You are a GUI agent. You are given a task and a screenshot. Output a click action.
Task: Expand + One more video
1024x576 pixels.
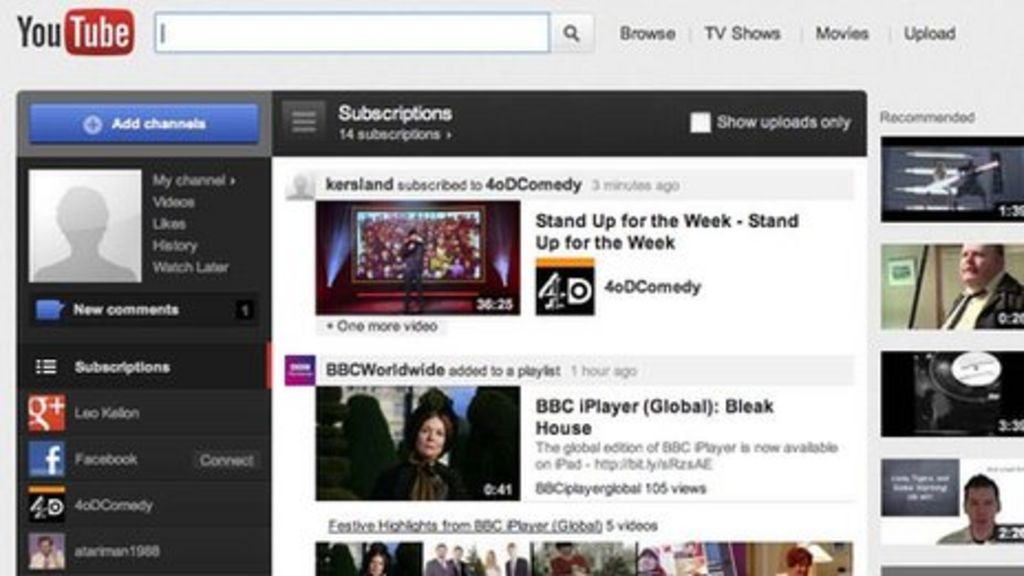pyautogui.click(x=381, y=326)
